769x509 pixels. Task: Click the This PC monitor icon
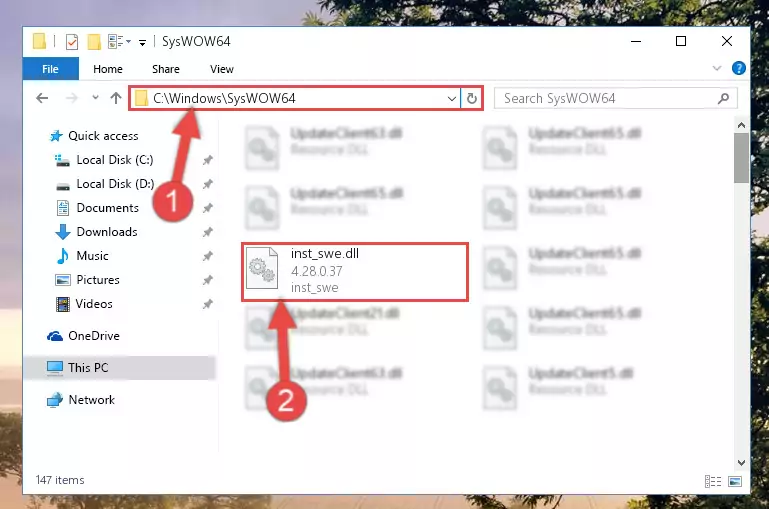click(x=55, y=368)
